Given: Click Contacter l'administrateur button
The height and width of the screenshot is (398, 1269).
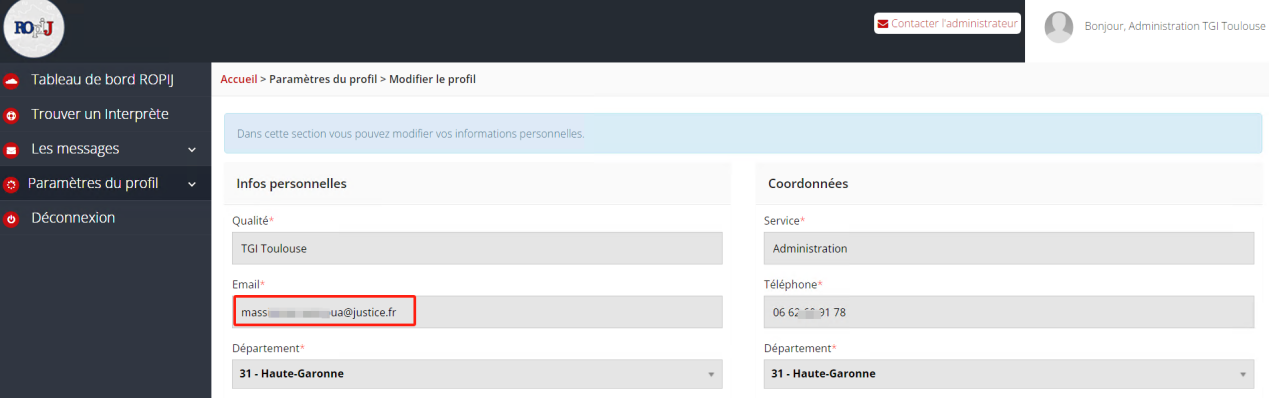Looking at the screenshot, I should point(947,23).
